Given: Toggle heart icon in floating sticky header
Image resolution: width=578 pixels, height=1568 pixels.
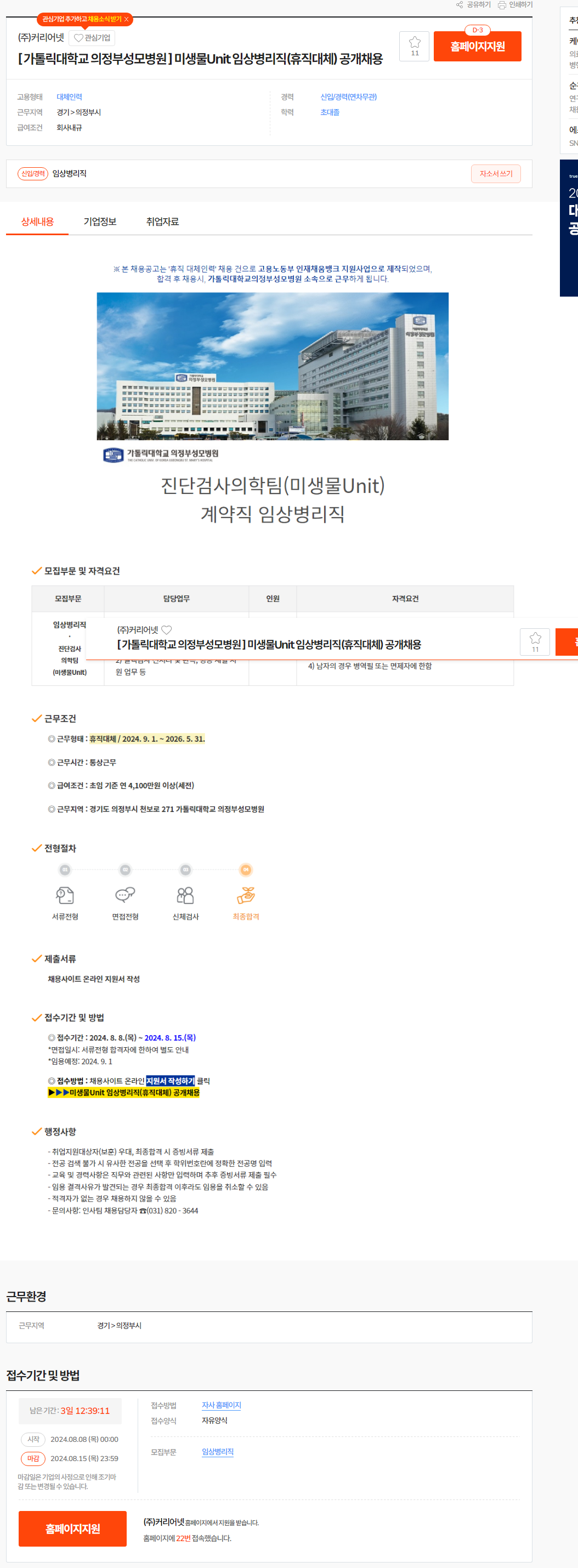Looking at the screenshot, I should coord(167,630).
